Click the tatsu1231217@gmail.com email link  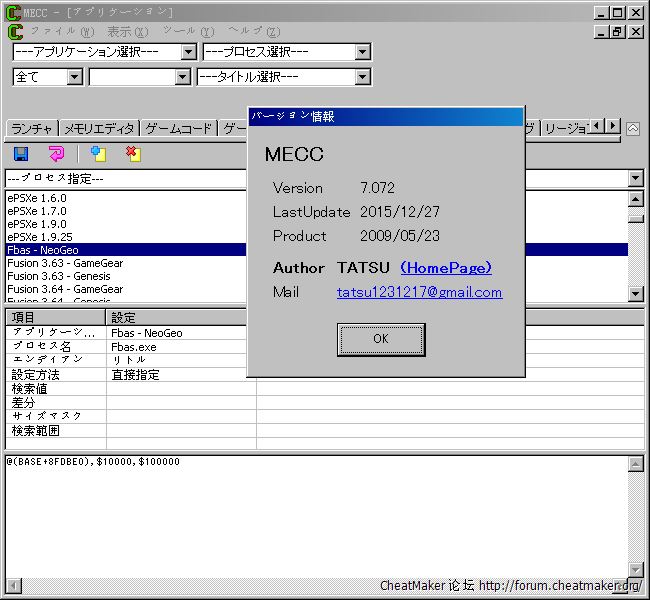click(x=419, y=292)
